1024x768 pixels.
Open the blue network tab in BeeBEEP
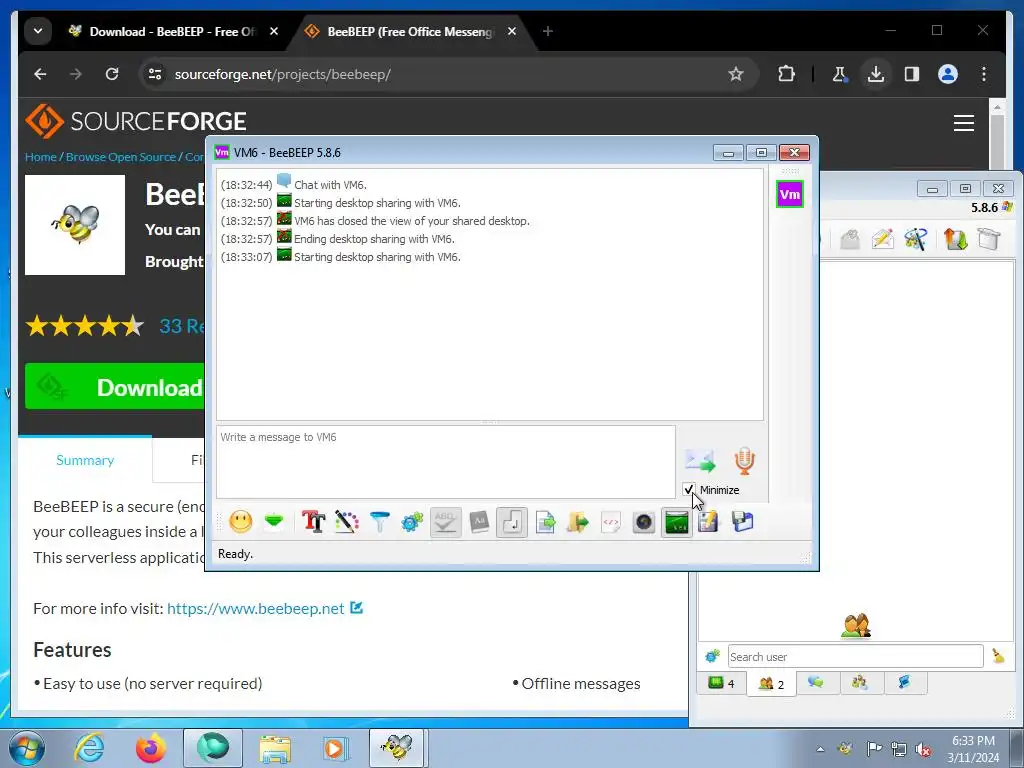[x=904, y=682]
